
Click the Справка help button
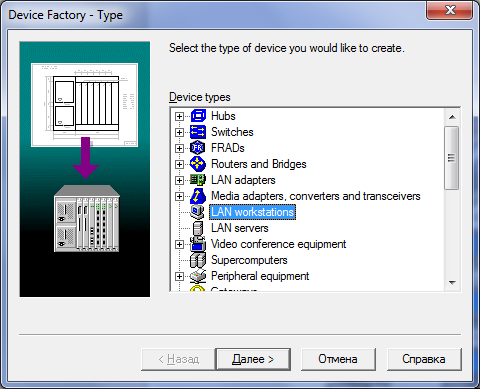424,359
